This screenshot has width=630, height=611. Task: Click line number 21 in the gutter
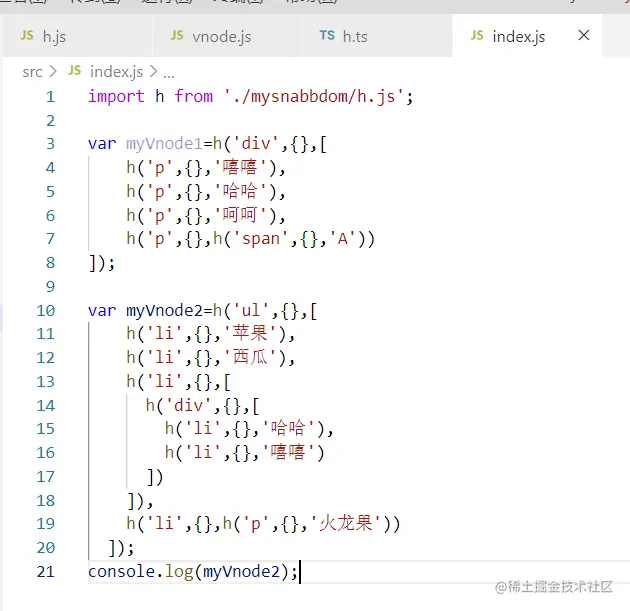[x=45, y=572]
